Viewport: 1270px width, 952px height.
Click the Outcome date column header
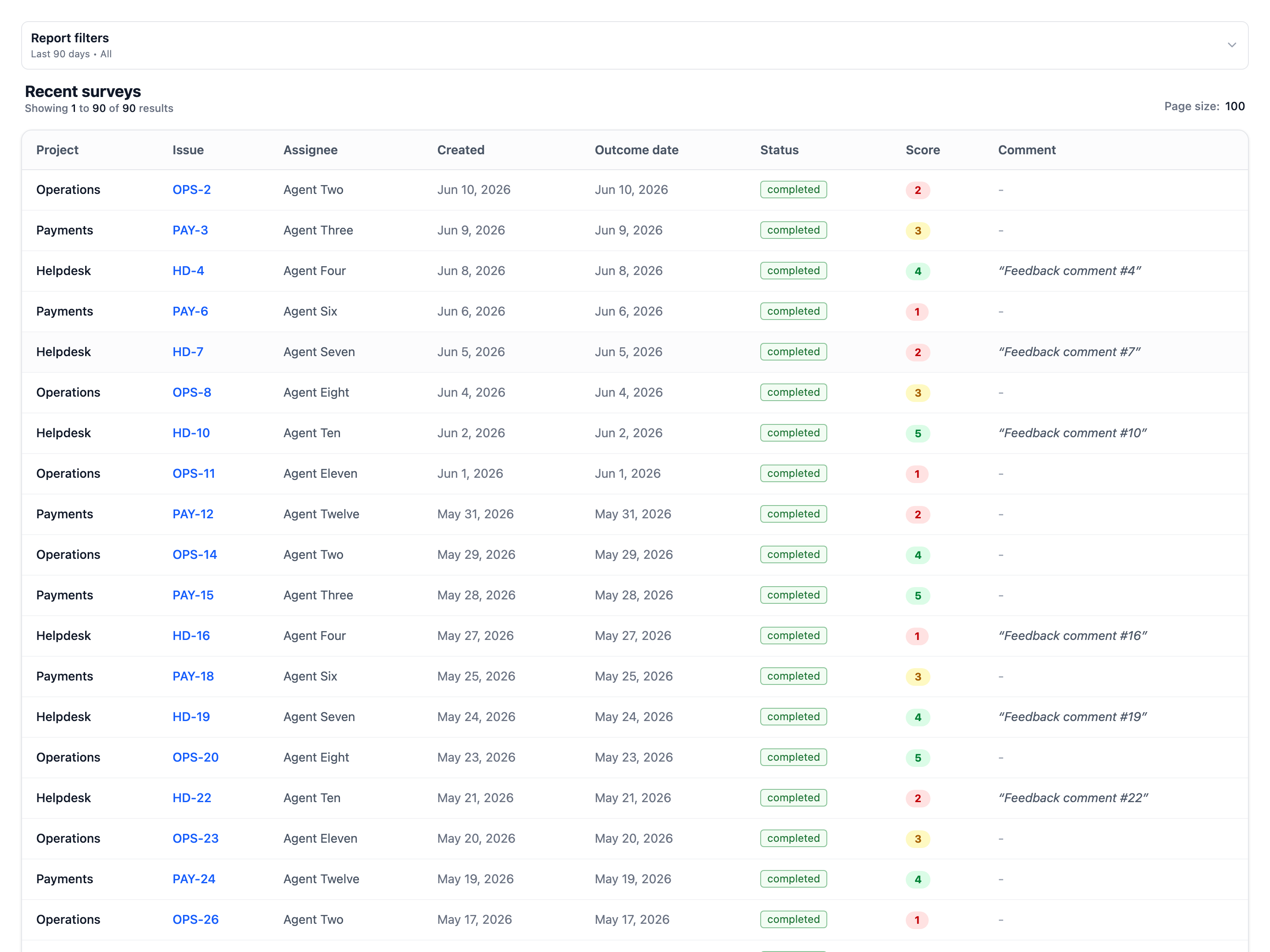pyautogui.click(x=636, y=150)
